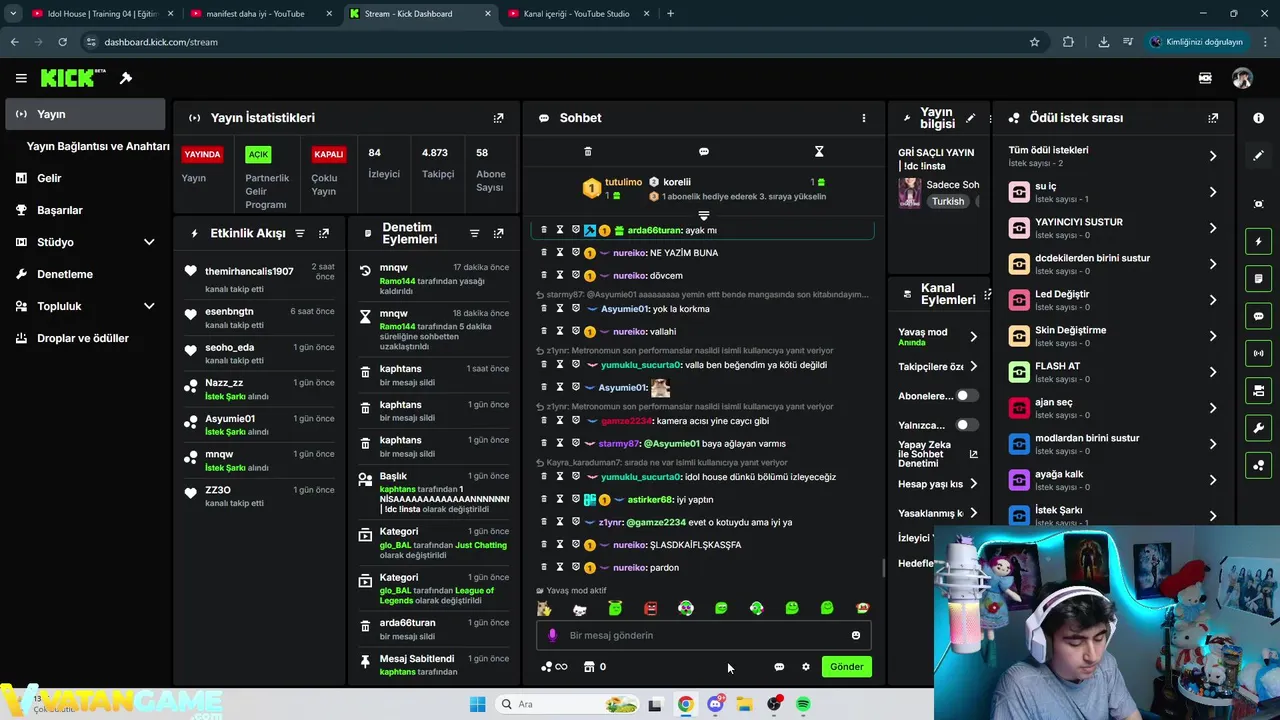Expand the FLASH AT reward row
This screenshot has height=720, width=1280.
[x=1113, y=372]
